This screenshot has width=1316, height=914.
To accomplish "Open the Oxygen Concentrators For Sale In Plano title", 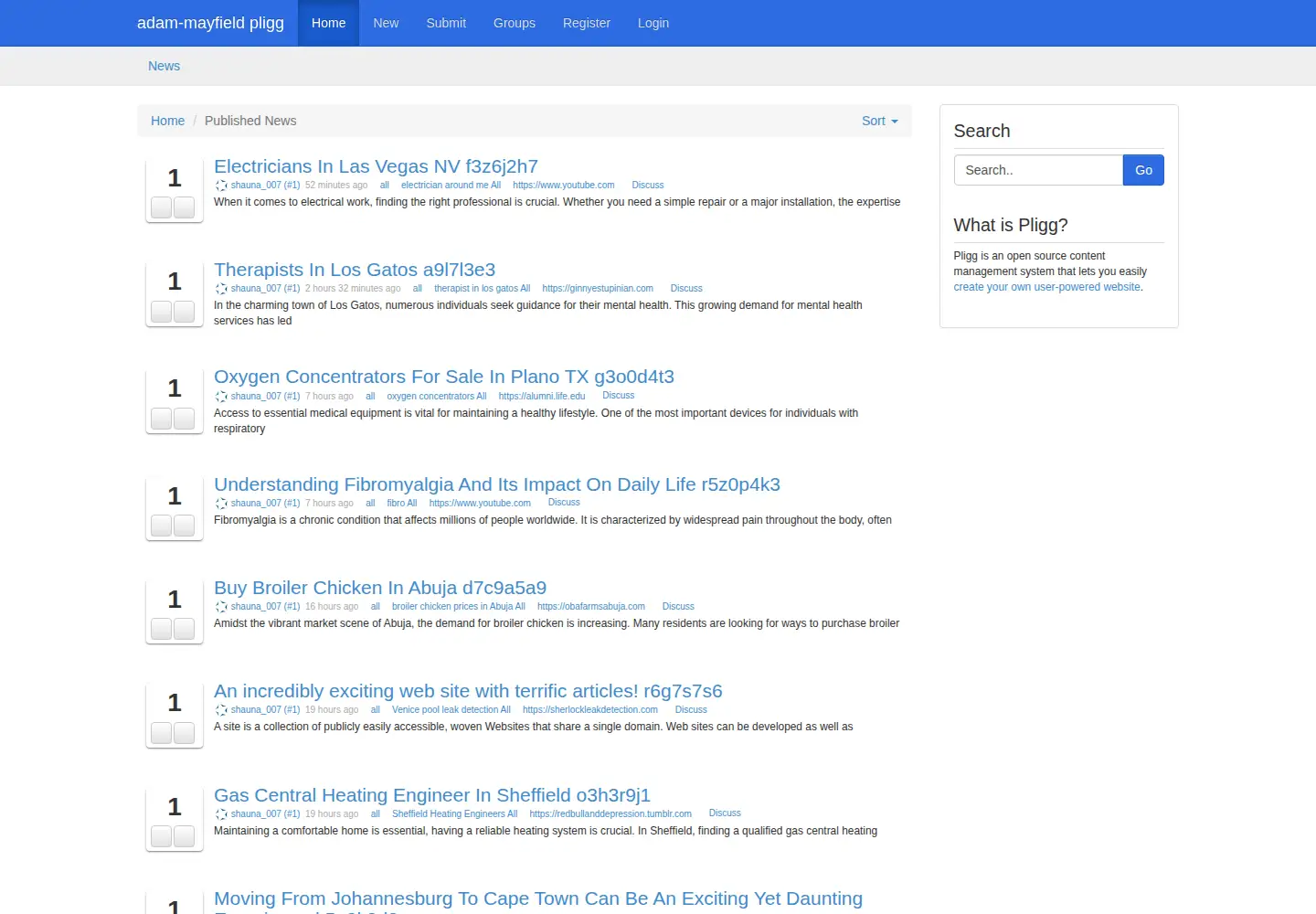I will [x=444, y=377].
